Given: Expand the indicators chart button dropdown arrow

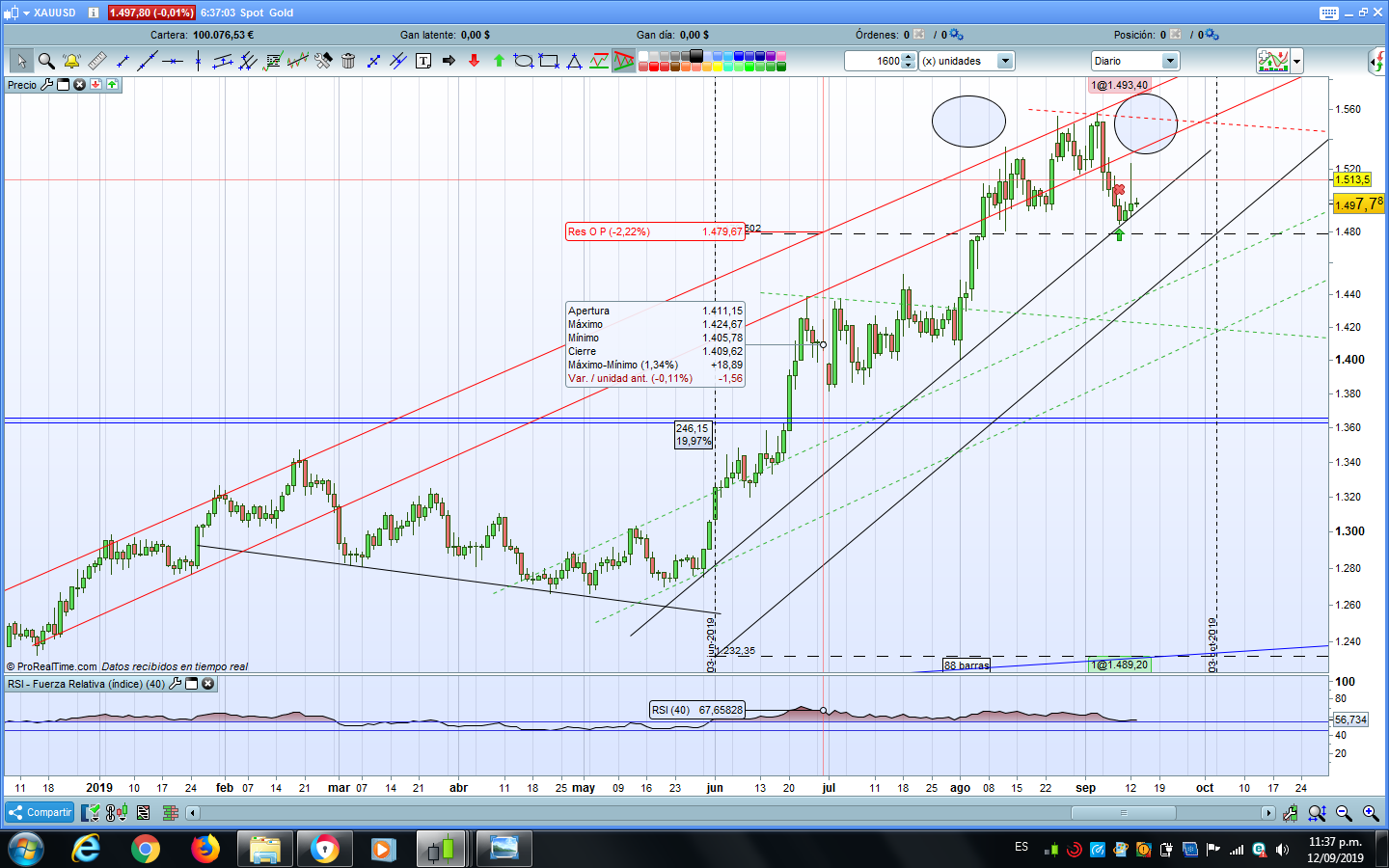Looking at the screenshot, I should tap(1296, 61).
